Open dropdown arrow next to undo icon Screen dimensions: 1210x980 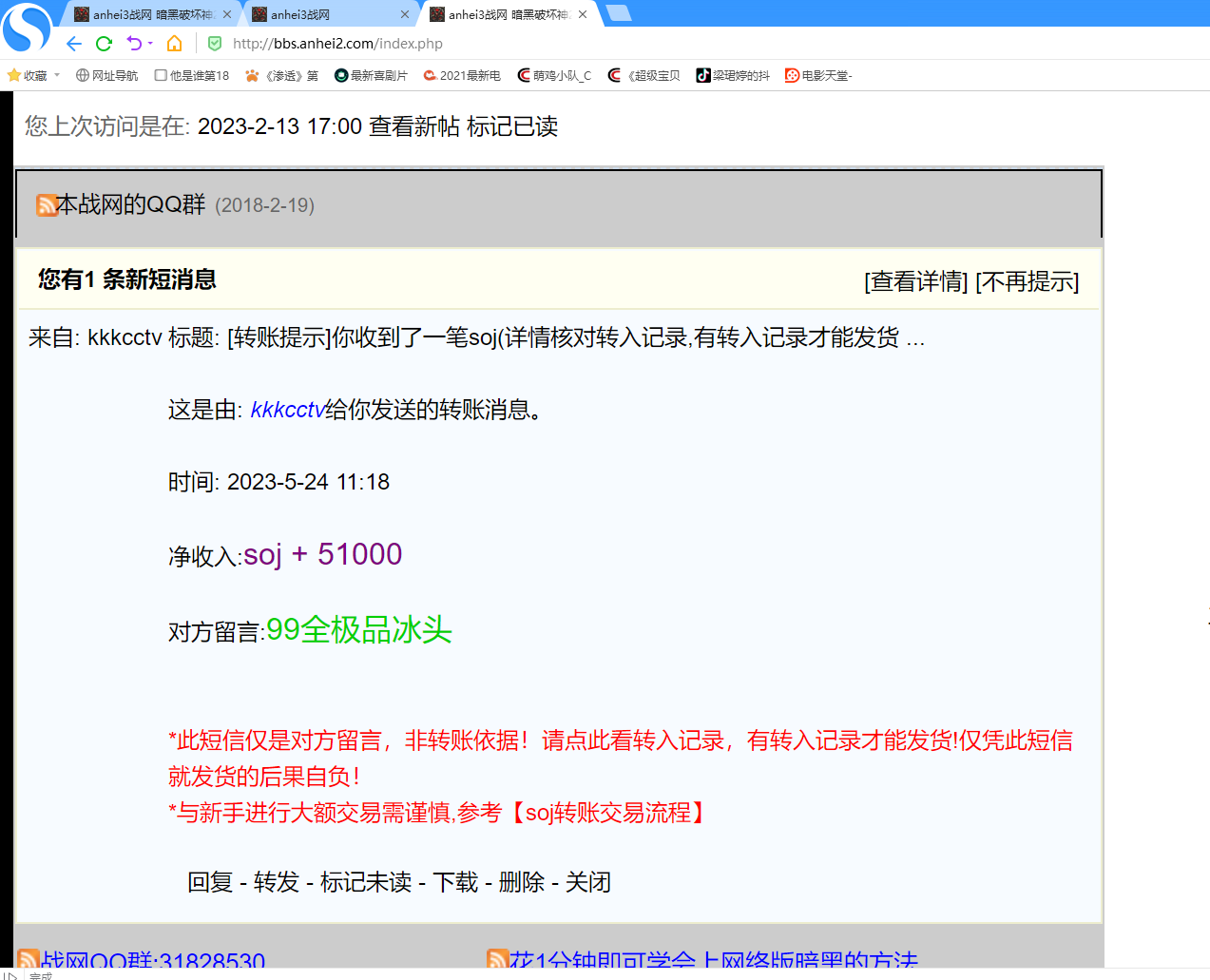tap(150, 44)
